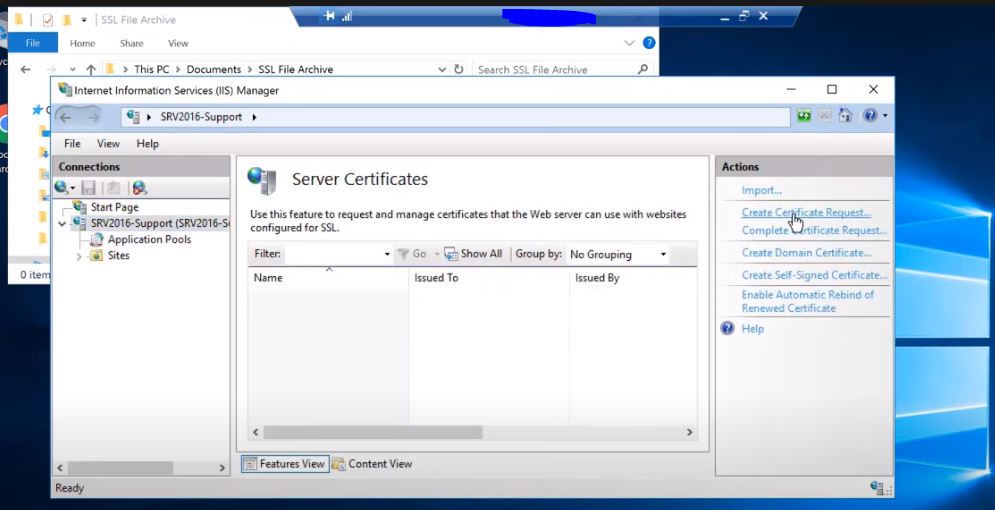Expand File Explorer ribbon chevron
995x510 pixels.
[x=629, y=43]
